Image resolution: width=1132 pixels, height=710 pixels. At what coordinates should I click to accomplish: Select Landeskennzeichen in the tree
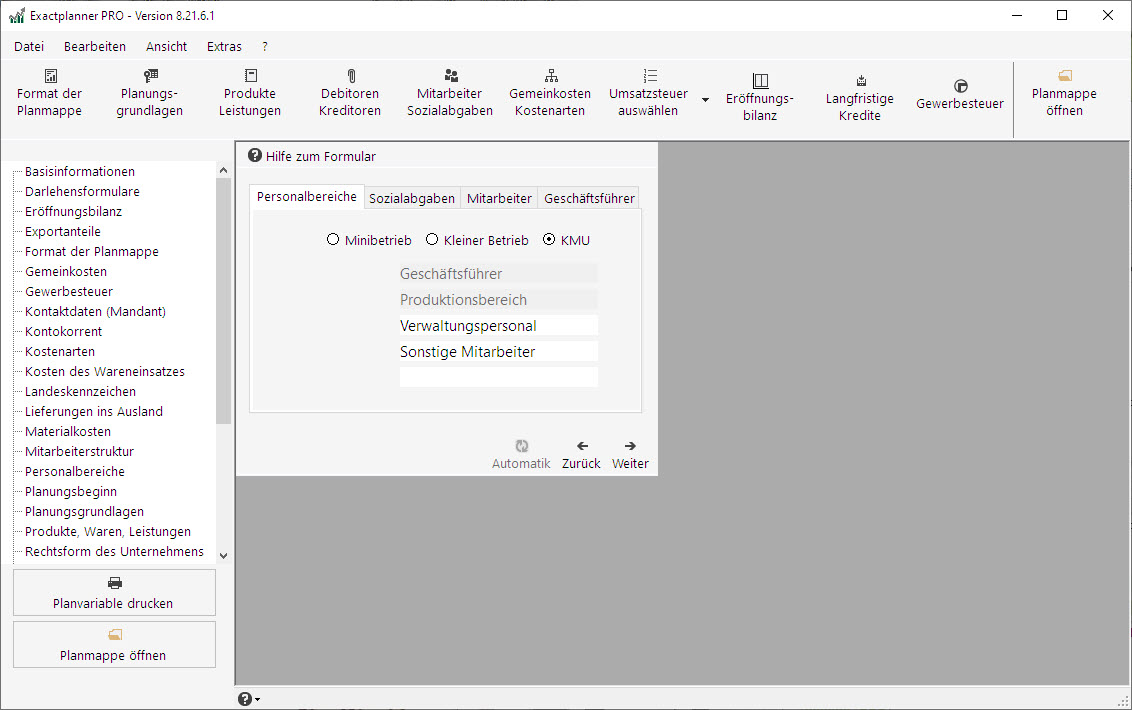click(80, 391)
